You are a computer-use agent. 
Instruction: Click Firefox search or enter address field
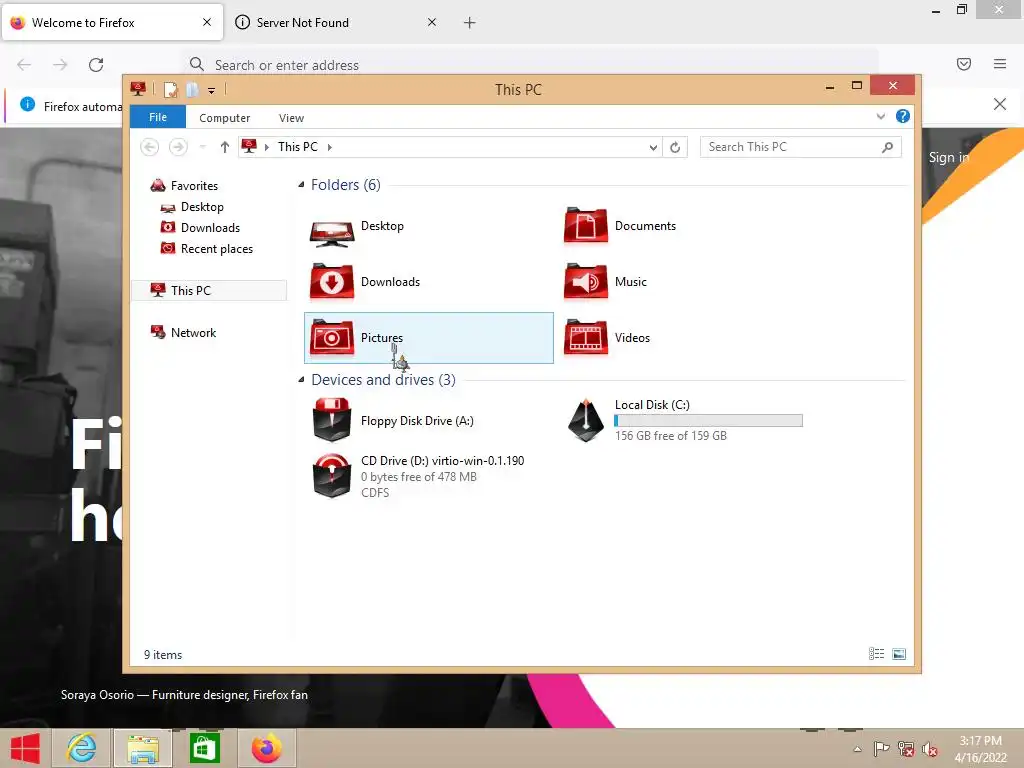530,65
